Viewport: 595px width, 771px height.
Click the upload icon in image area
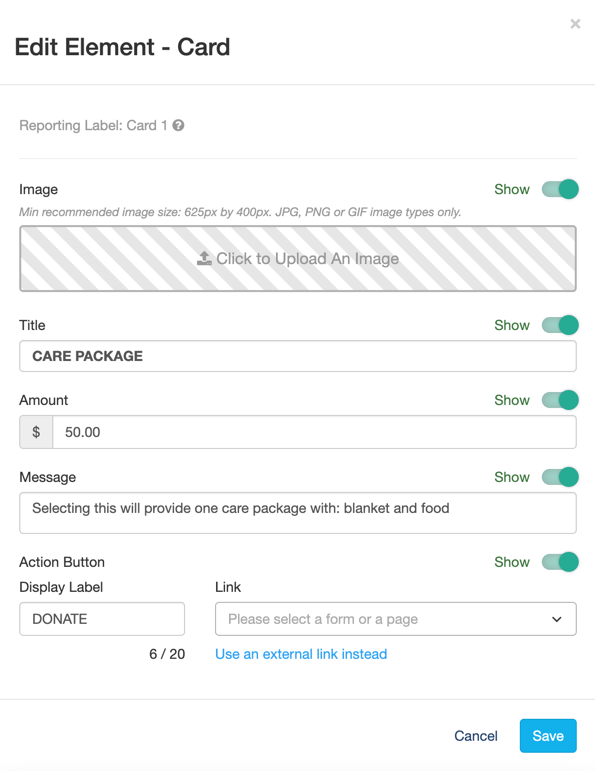(204, 258)
